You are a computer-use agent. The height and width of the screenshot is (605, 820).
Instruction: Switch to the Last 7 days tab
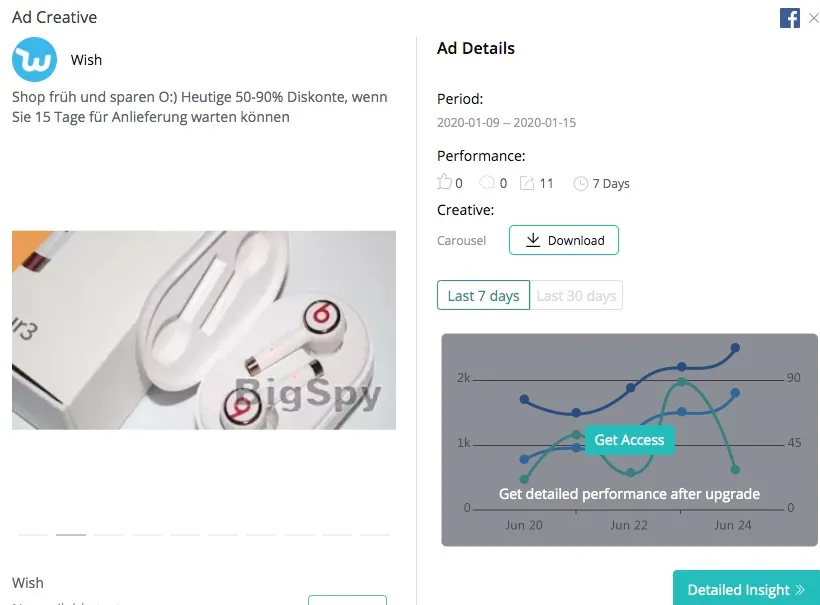click(483, 296)
